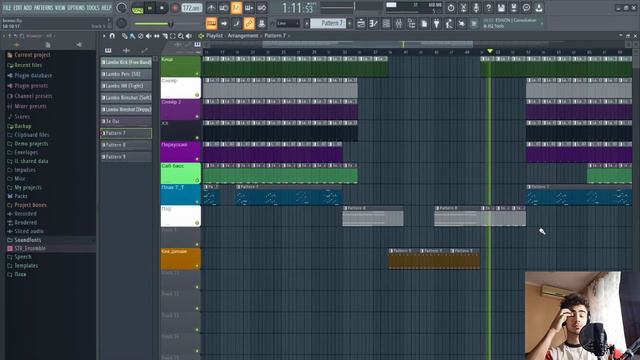Toggle wait for input before recording
Screen dimensions: 640x360
[224, 8]
